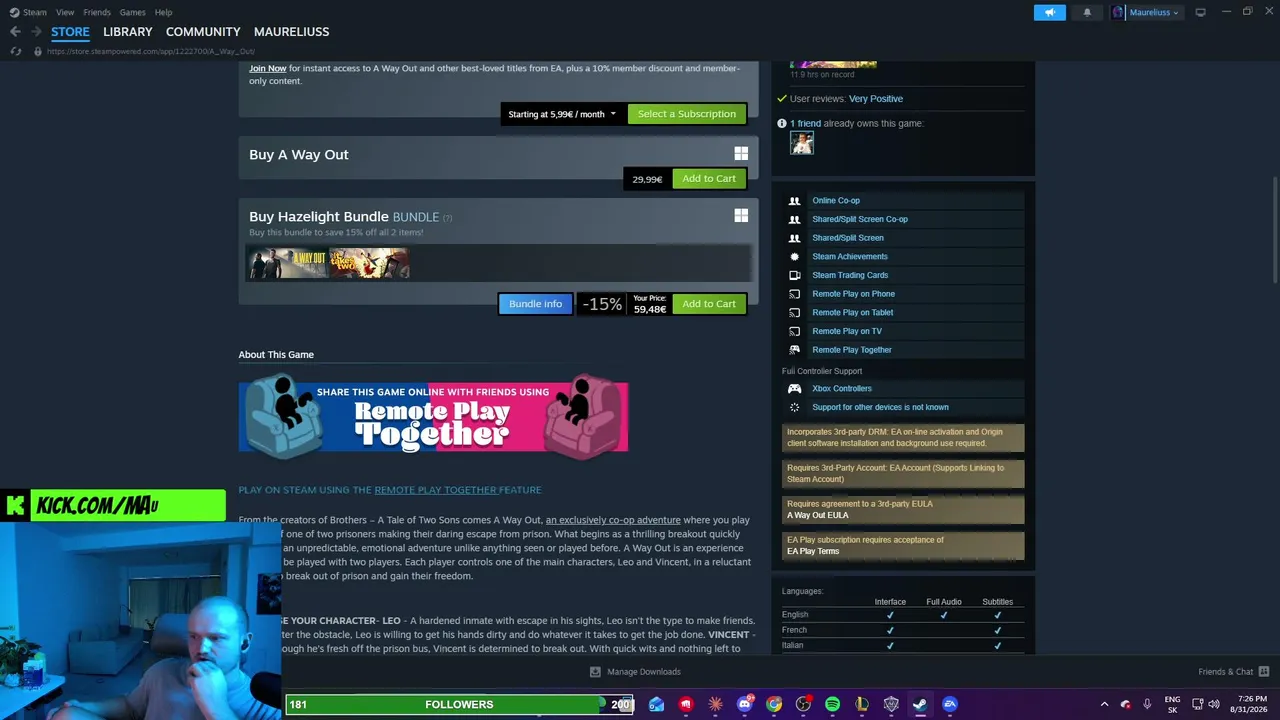Click the It Takes Two bundle thumbnail

369,264
